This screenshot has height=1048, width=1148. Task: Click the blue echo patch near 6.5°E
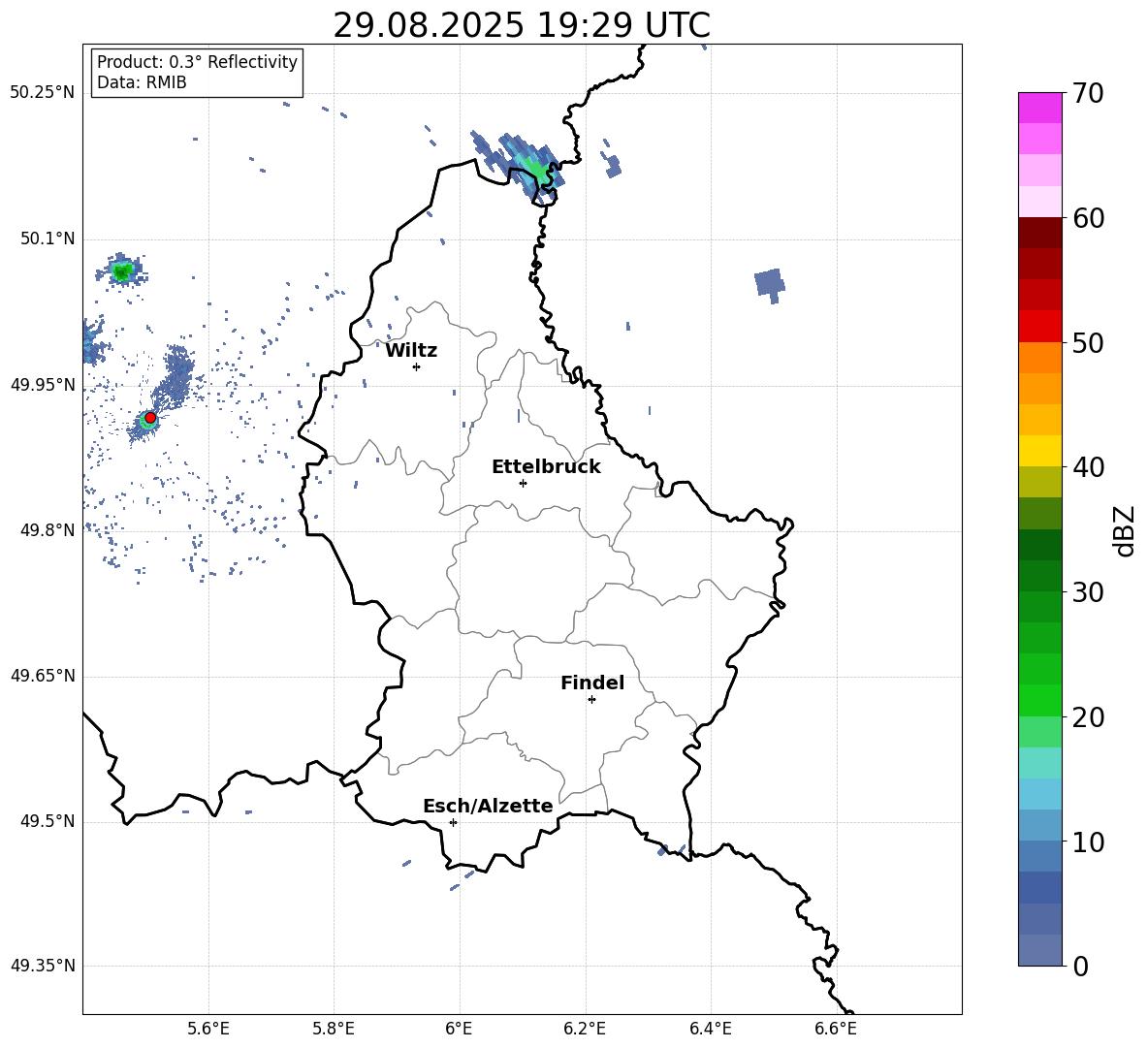click(x=770, y=283)
